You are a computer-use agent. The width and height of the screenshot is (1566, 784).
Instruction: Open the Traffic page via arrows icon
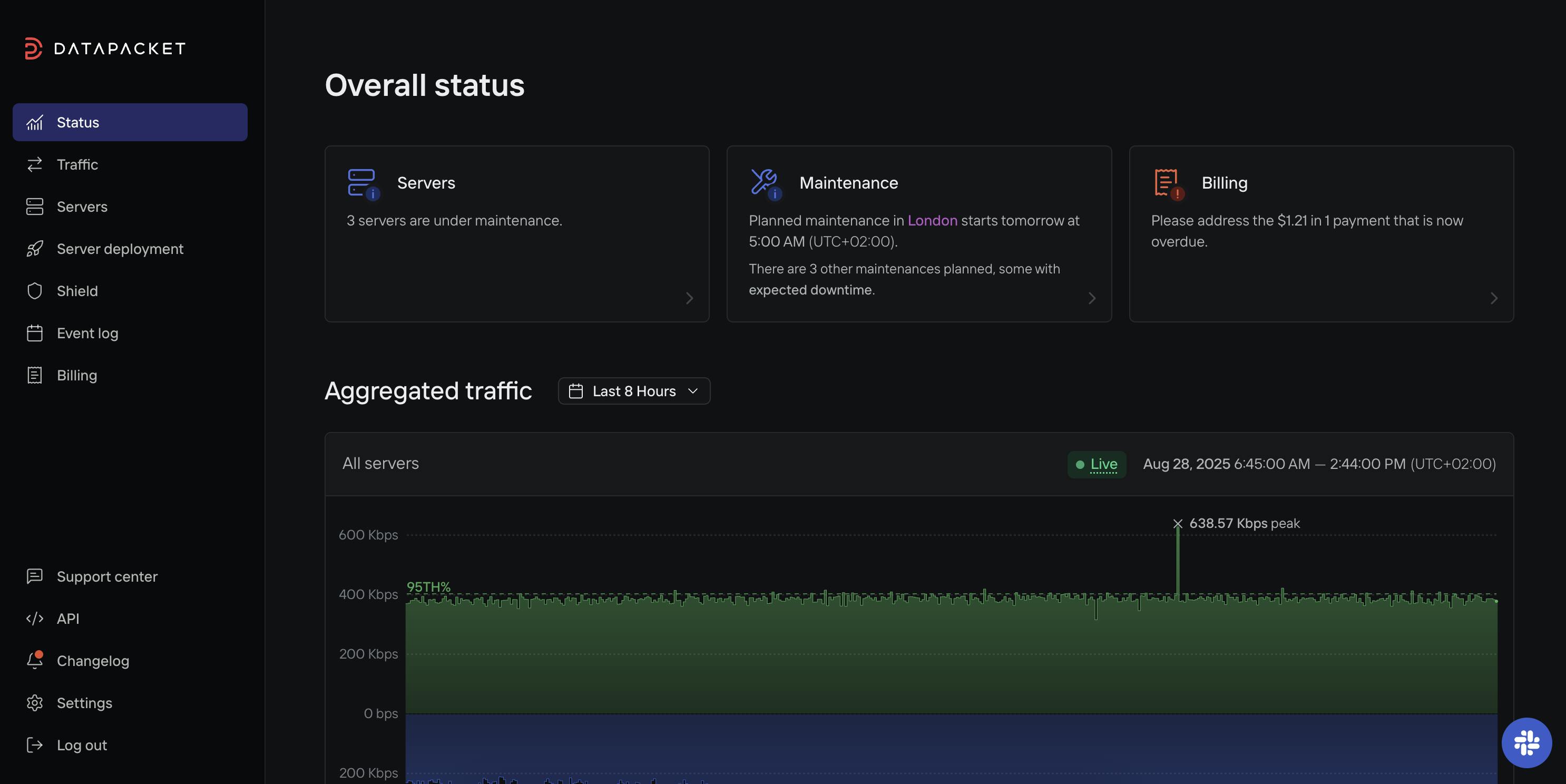35,165
